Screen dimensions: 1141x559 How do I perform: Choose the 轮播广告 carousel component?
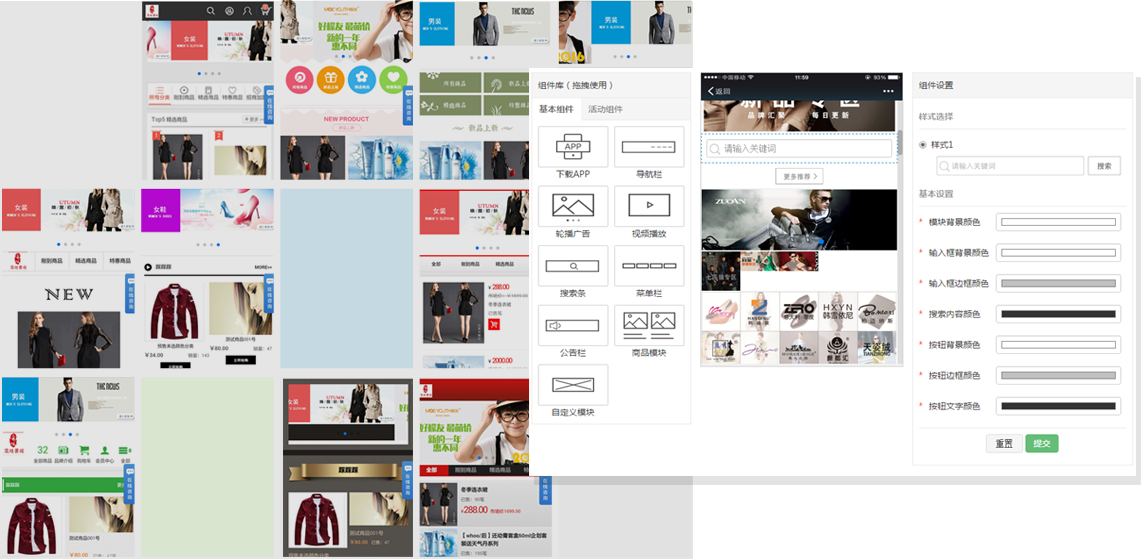point(573,206)
